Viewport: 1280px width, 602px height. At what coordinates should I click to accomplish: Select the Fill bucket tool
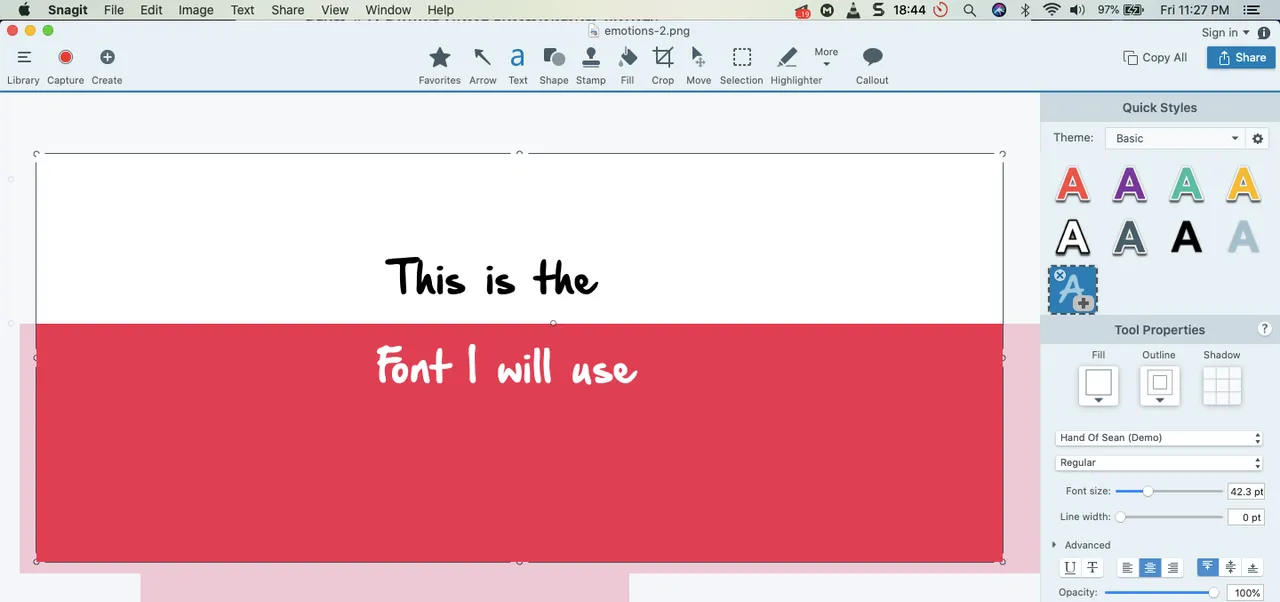pyautogui.click(x=627, y=57)
